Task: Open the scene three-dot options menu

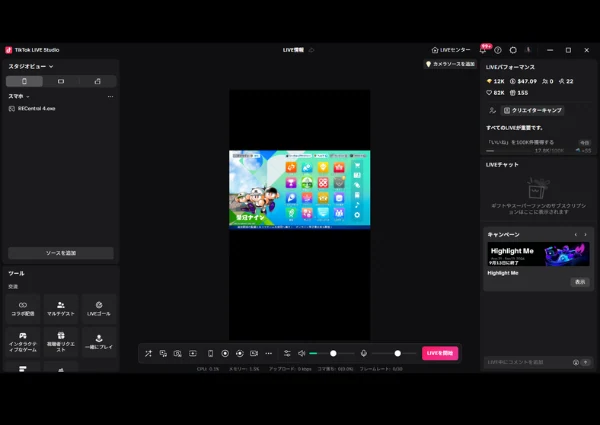Action: 110,96
